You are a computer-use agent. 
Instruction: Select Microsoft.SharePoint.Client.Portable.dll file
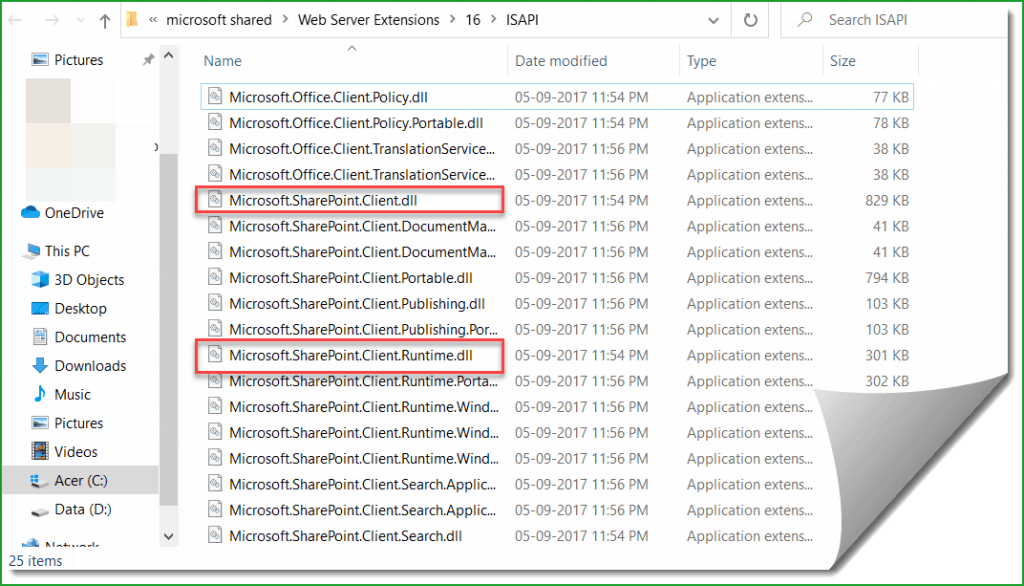pos(351,278)
